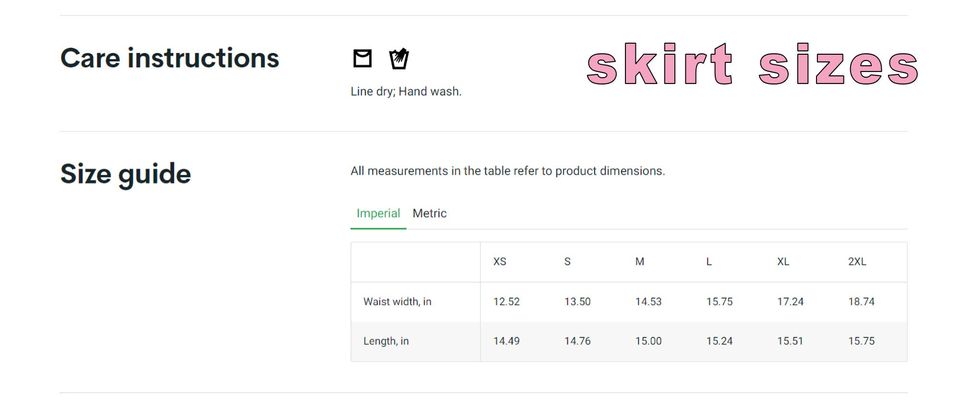Click the XS waist value 12.52
960x409 pixels.
[506, 301]
